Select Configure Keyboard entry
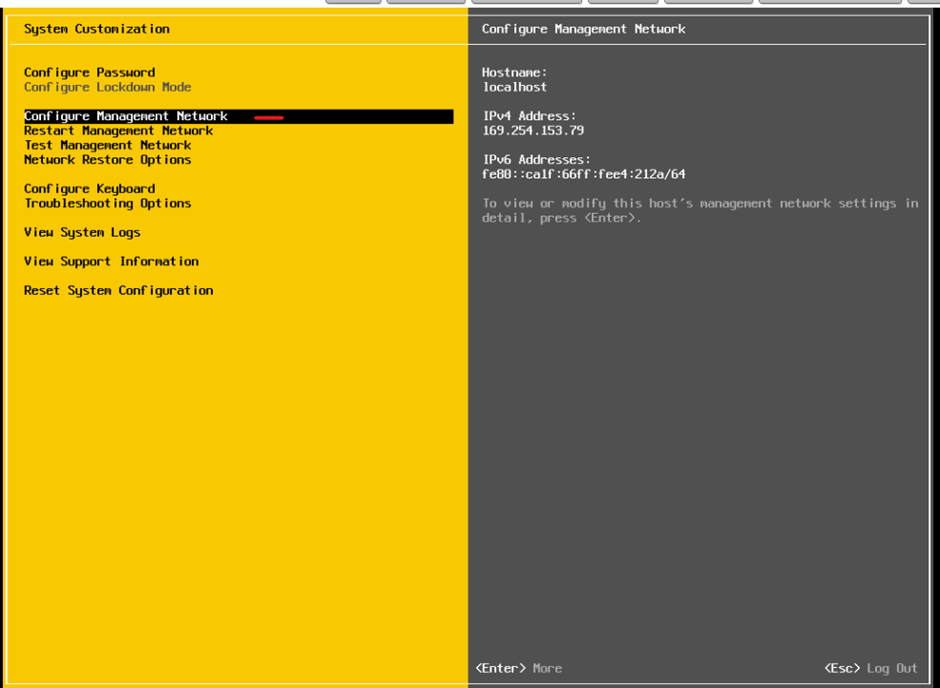Viewport: 940px width, 688px height. click(89, 188)
